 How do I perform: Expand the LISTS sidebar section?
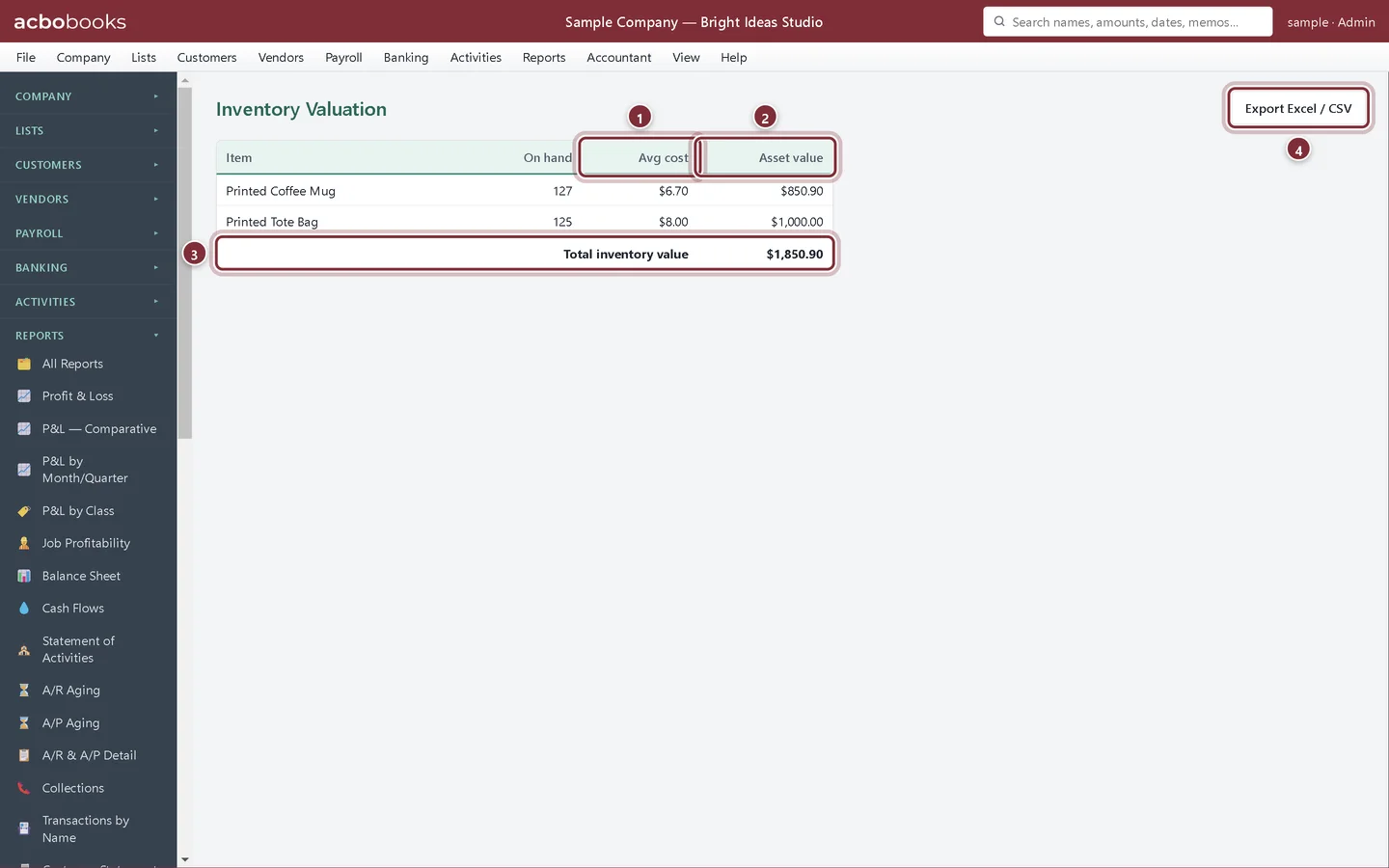[88, 131]
